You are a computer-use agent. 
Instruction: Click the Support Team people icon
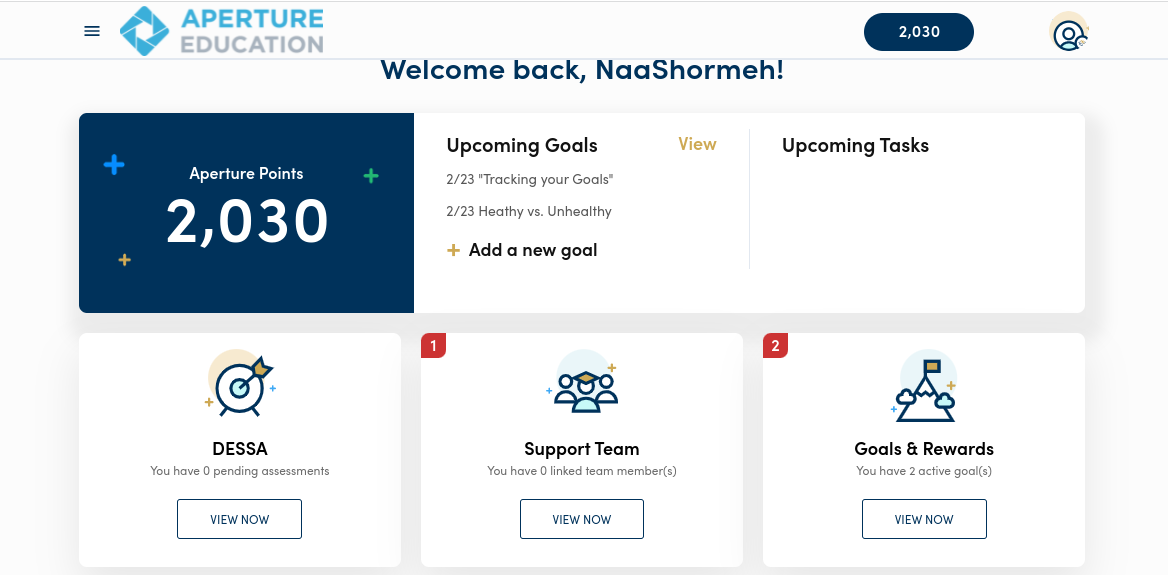coord(582,384)
